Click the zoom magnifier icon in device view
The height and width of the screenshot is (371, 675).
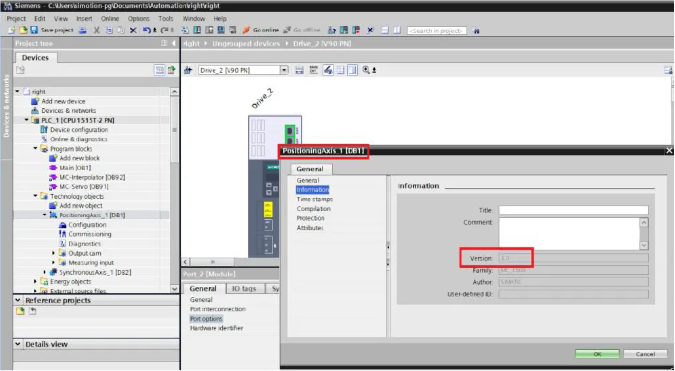366,70
